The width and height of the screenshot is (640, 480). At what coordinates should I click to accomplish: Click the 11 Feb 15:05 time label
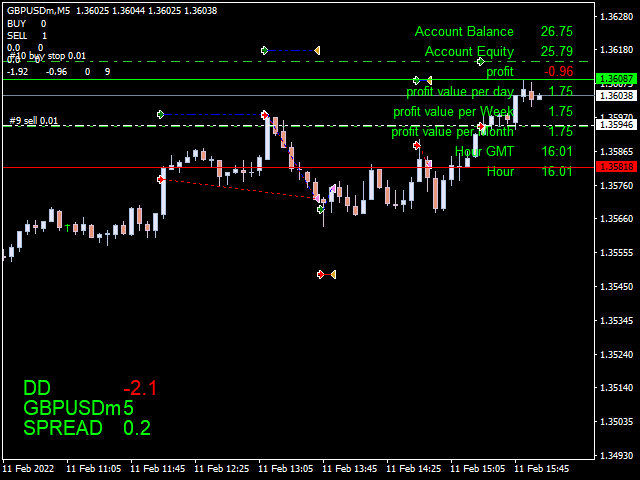click(478, 469)
